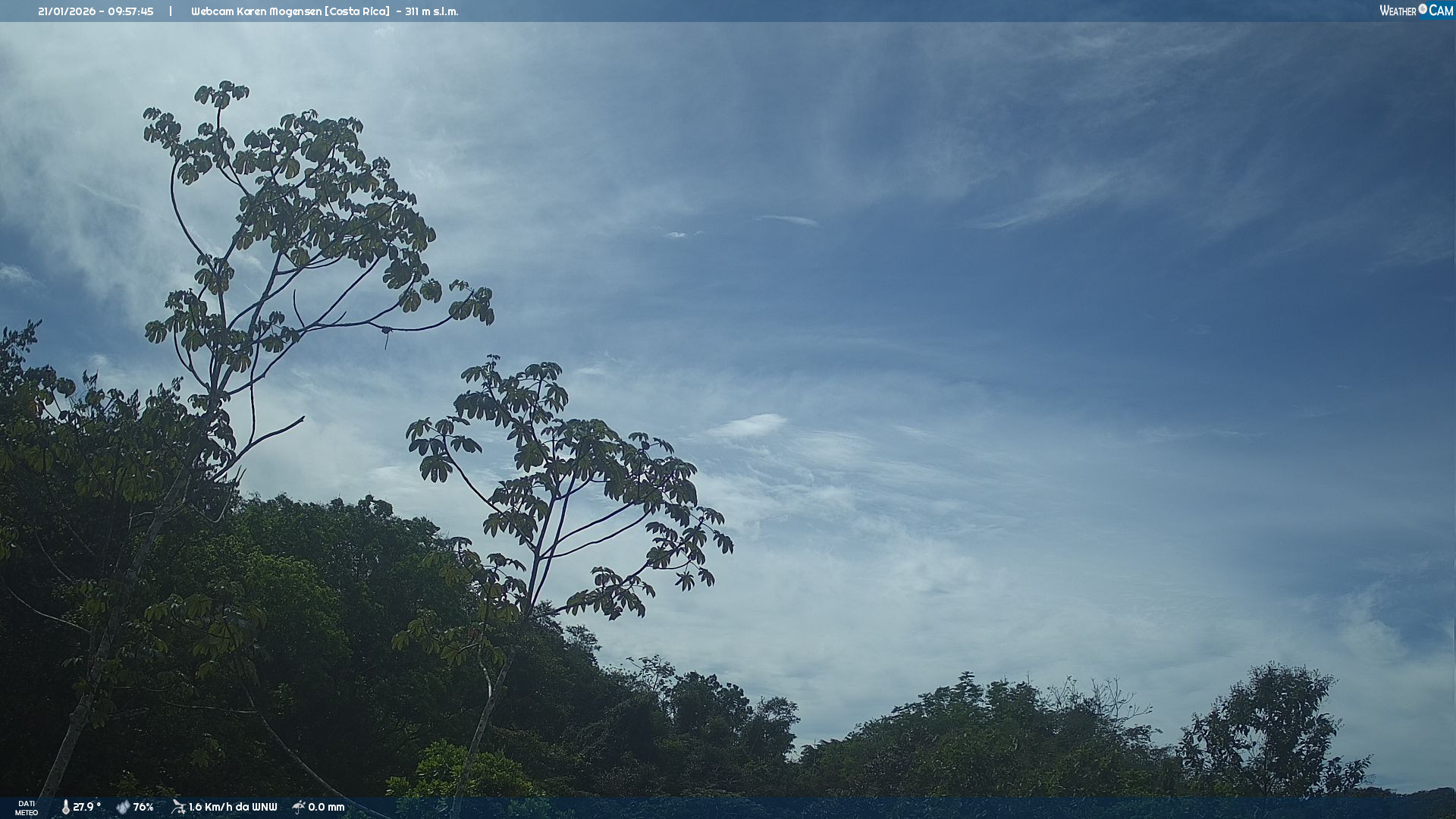Click the humidity water drops icon
The image size is (1456, 819).
click(123, 807)
